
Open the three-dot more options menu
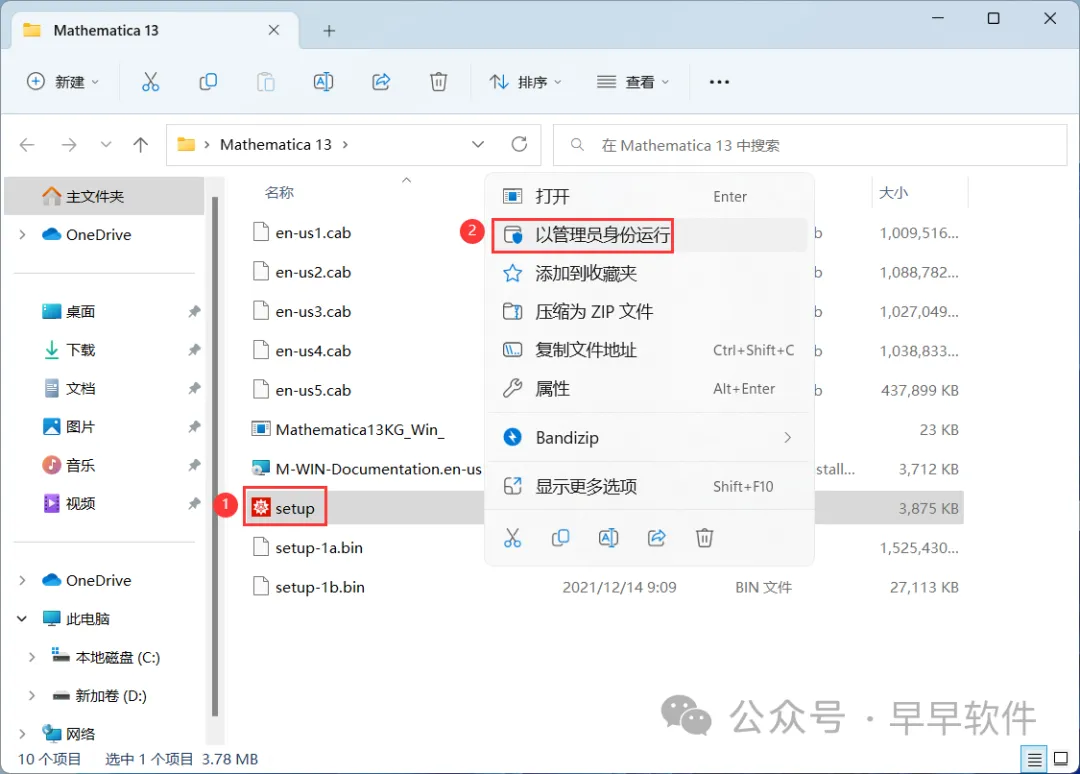(719, 82)
